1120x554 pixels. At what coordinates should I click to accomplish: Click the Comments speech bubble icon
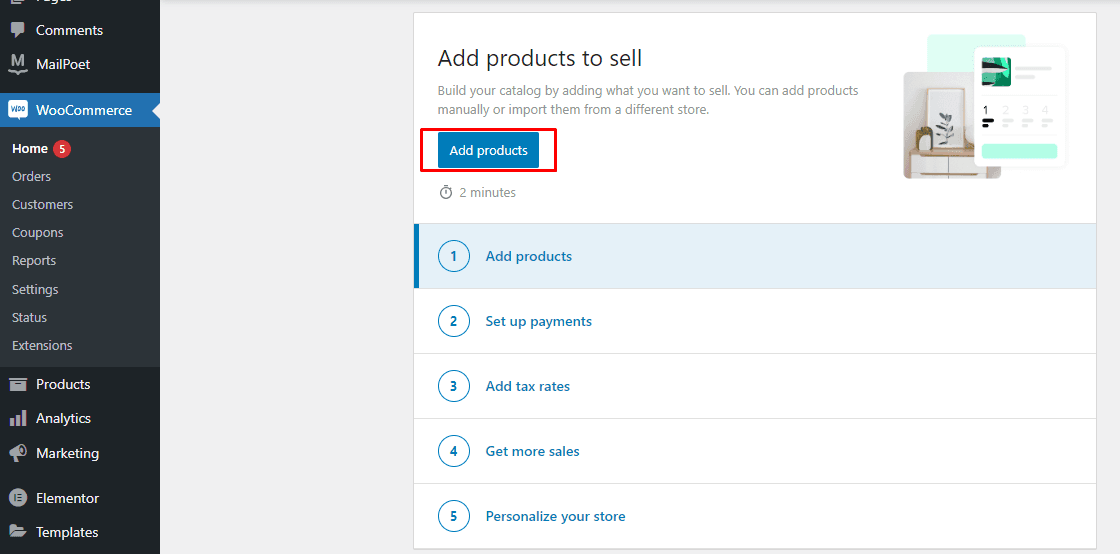tap(18, 30)
